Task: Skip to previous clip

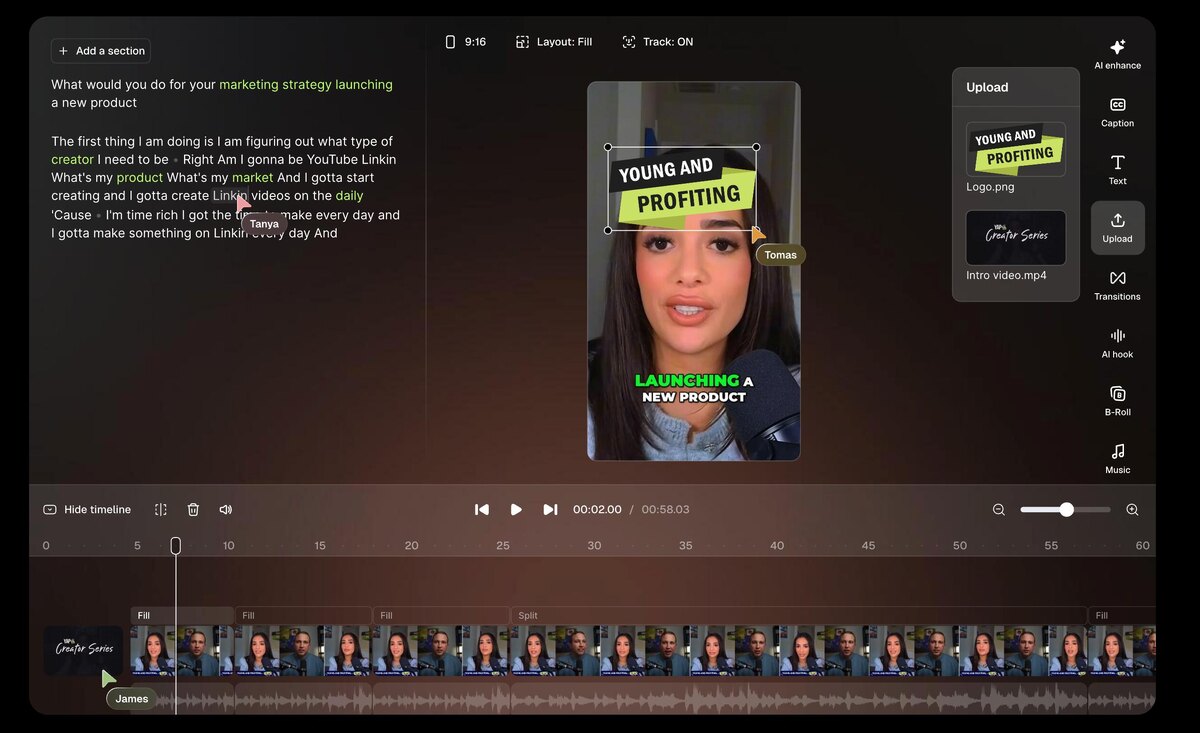Action: click(x=482, y=510)
